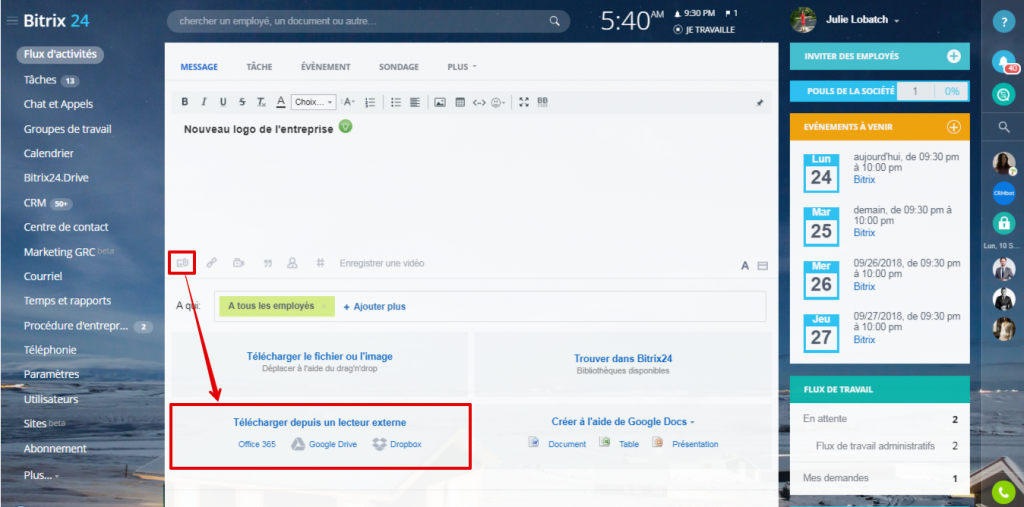Open the text alignment options
The image size is (1024, 507).
tap(415, 102)
